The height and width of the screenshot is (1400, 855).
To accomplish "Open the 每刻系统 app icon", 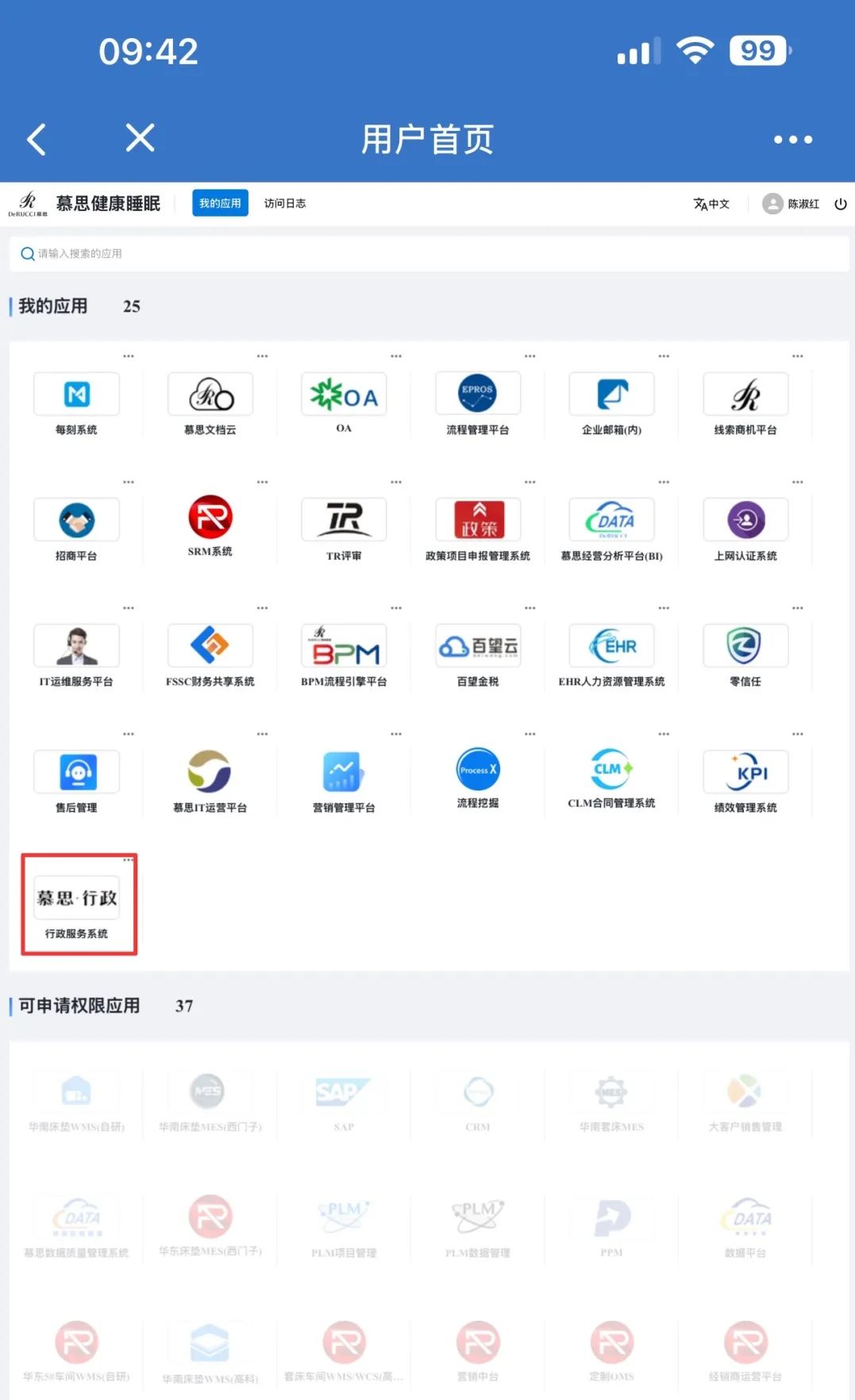I will pyautogui.click(x=76, y=394).
